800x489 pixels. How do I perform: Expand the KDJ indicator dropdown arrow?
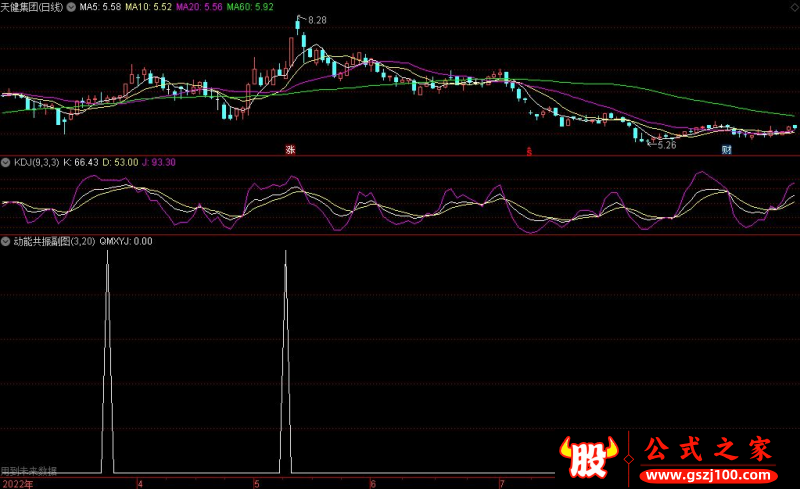[6, 162]
